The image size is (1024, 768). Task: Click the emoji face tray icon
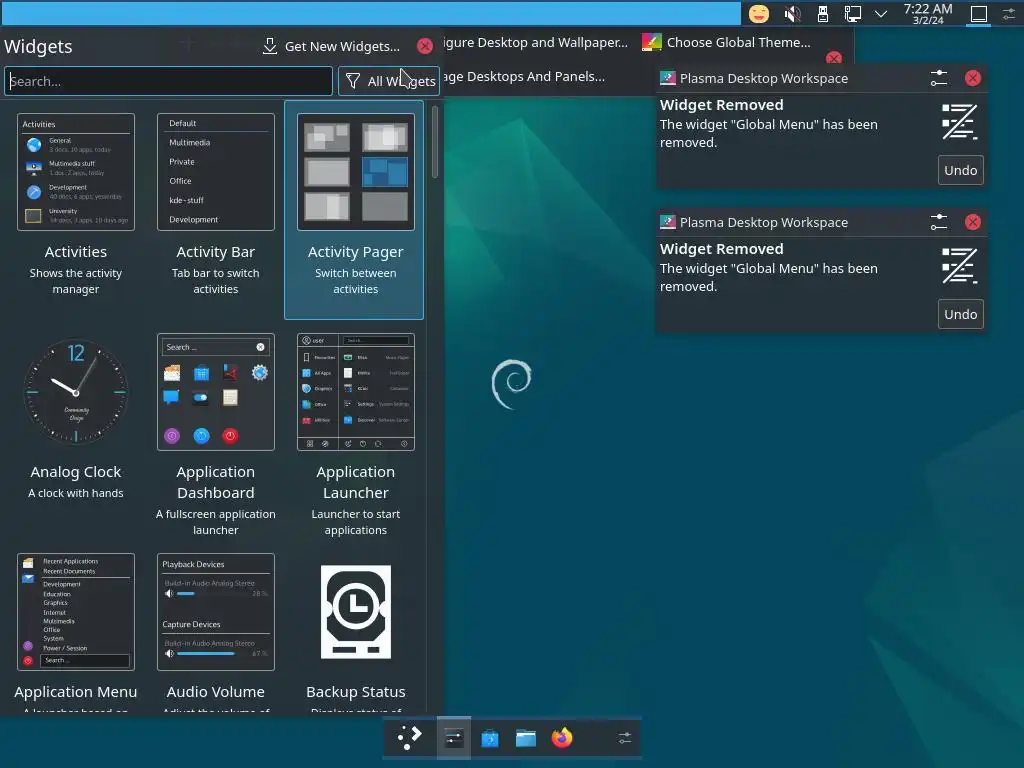(759, 14)
